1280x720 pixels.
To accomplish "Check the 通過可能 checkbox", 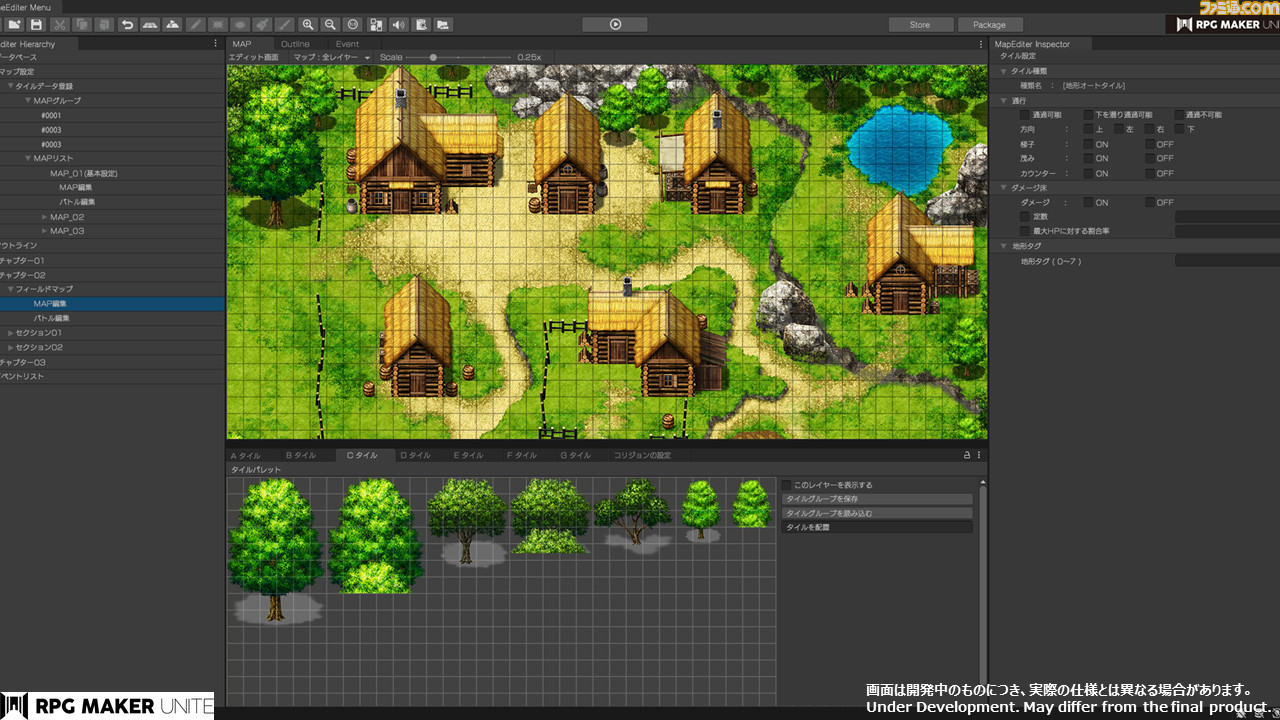I will point(1025,115).
